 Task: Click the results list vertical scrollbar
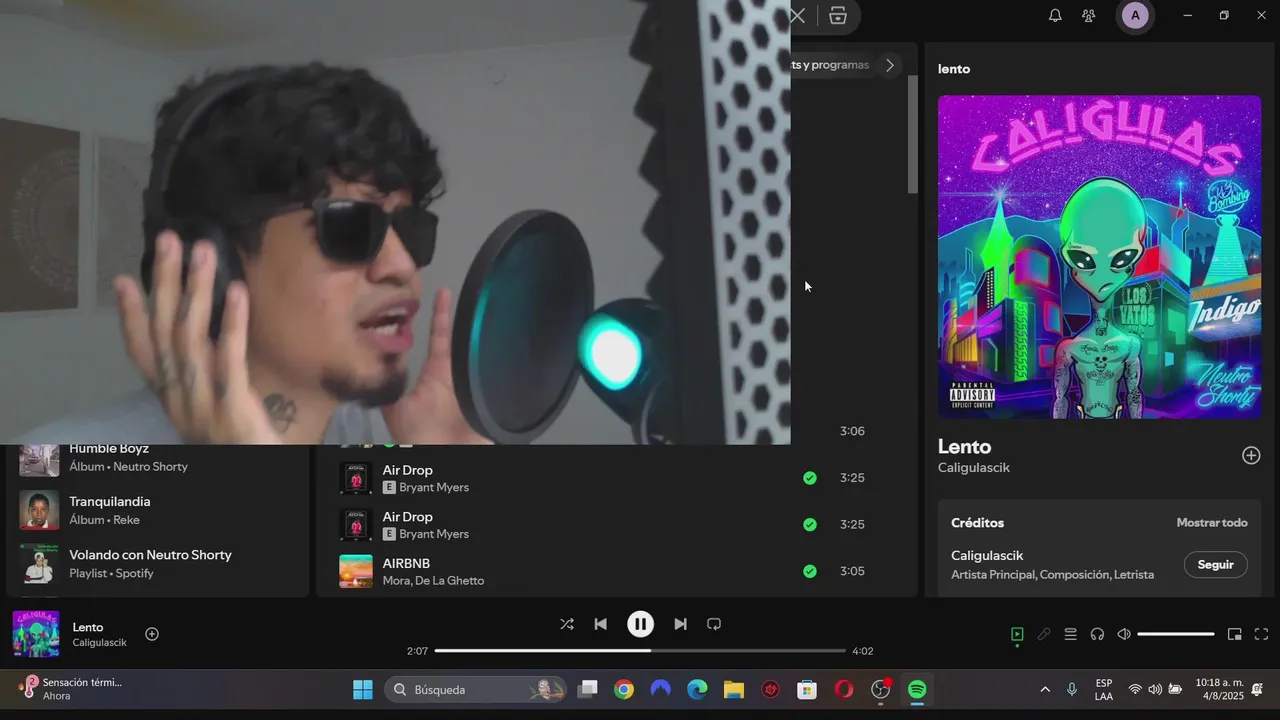click(x=912, y=134)
